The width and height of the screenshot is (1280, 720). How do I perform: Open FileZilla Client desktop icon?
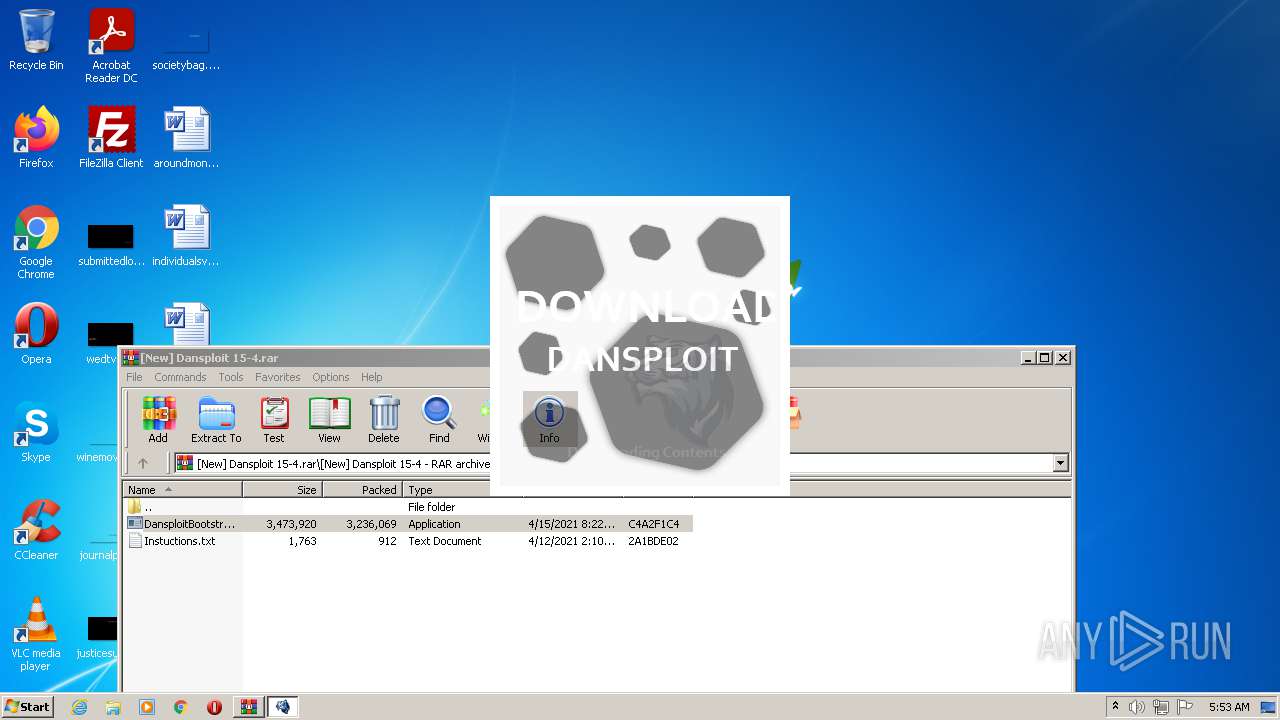pos(111,138)
